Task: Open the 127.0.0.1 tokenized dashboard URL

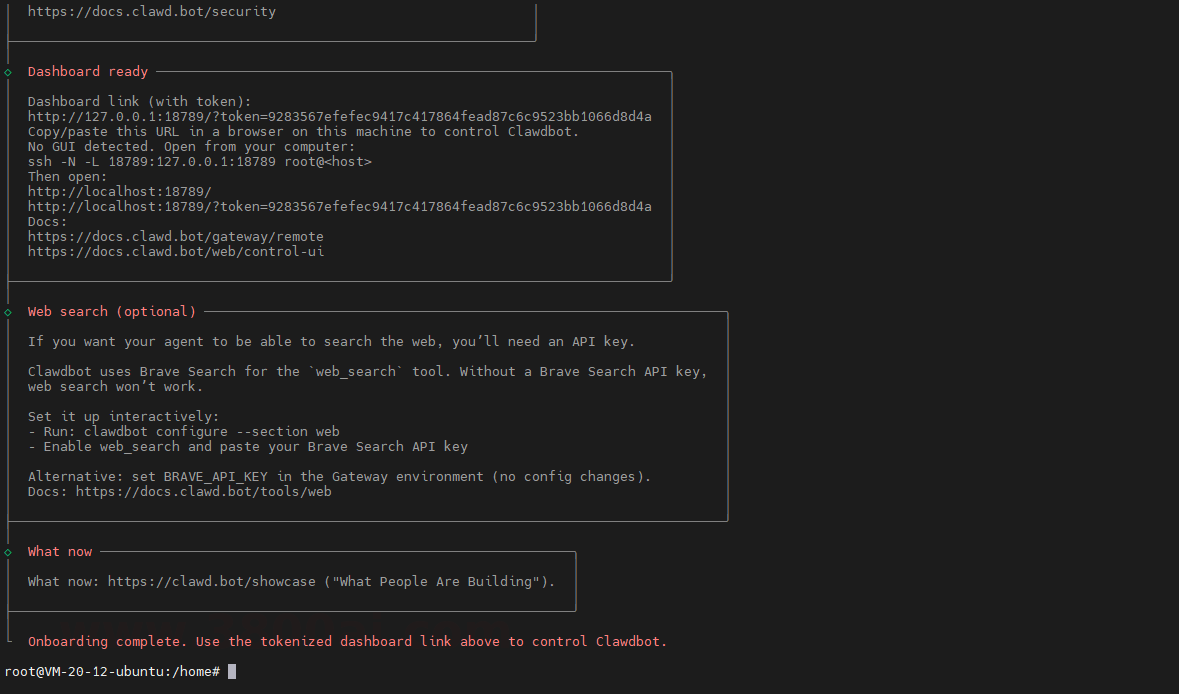Action: (x=339, y=117)
